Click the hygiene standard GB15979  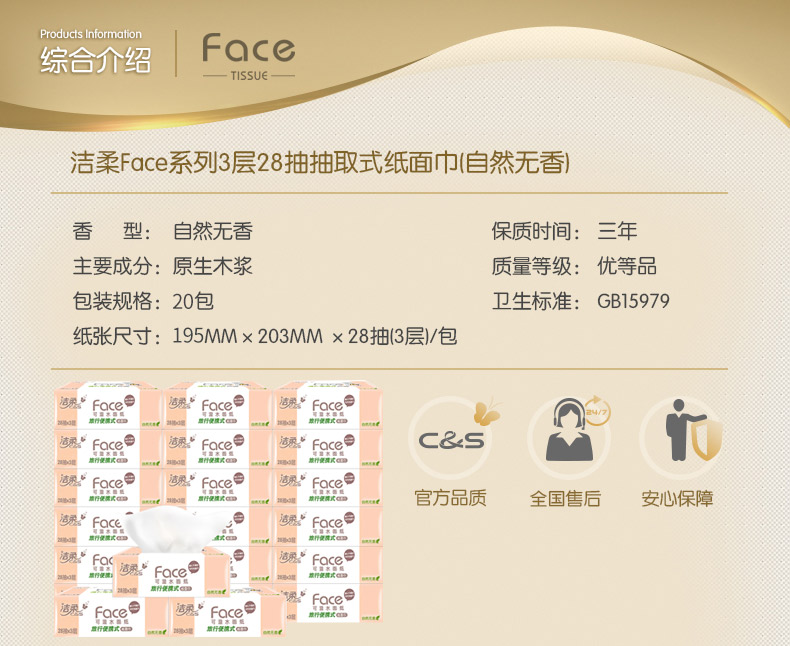click(633, 301)
